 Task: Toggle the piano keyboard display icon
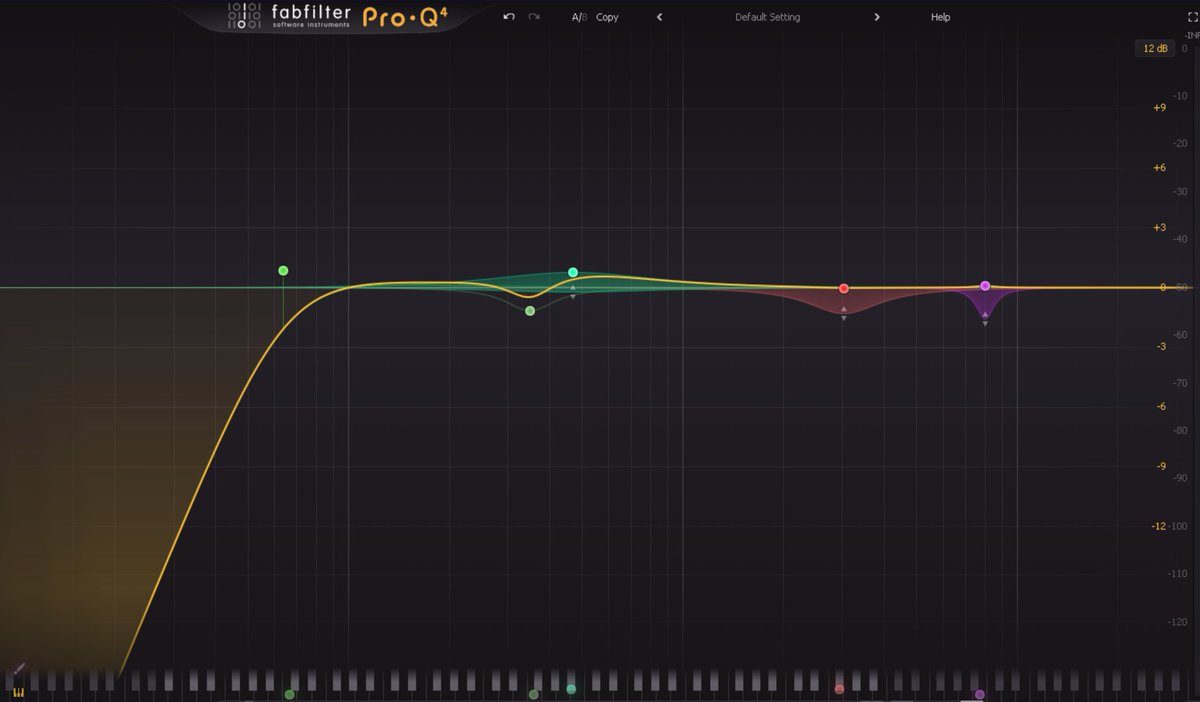tap(19, 691)
